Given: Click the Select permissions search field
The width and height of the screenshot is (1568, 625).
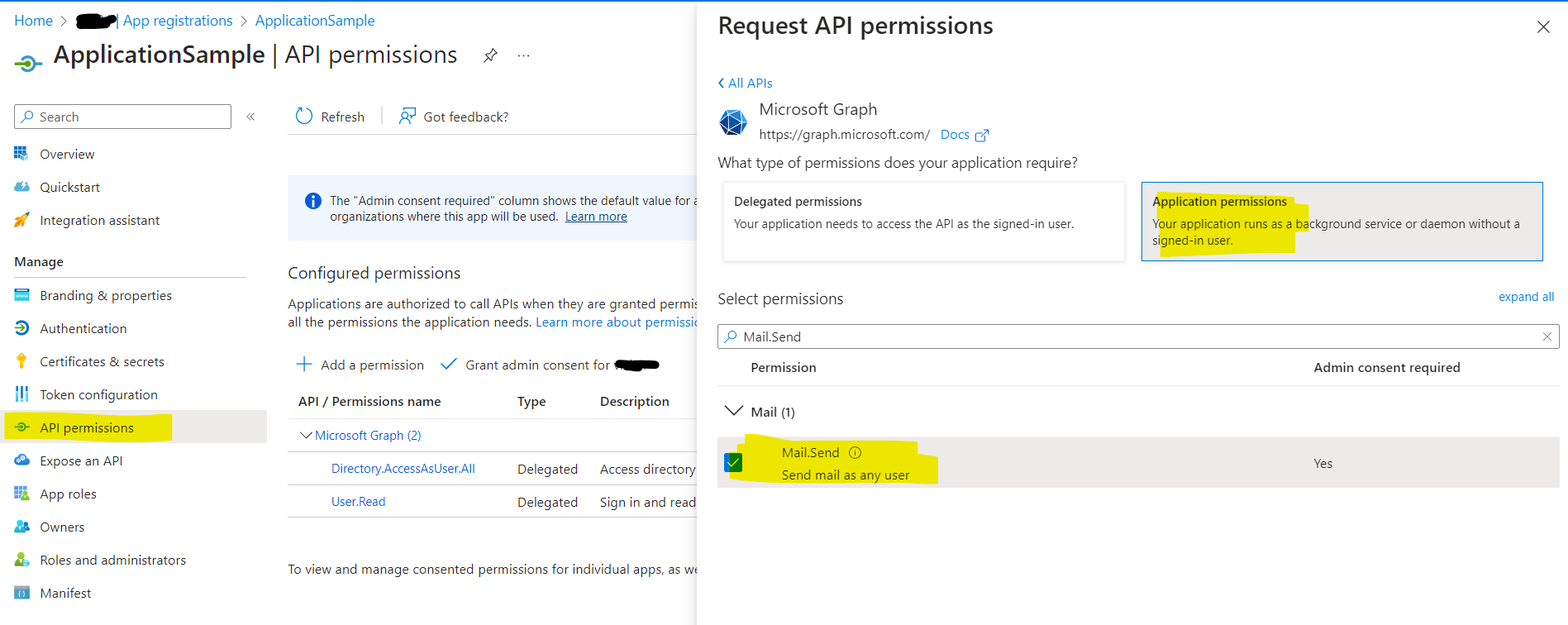Looking at the screenshot, I should click(x=1138, y=336).
